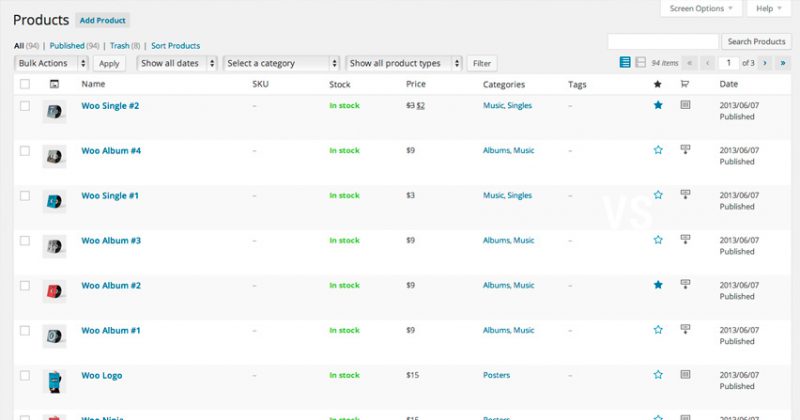
Task: Open the Show all dates dropdown
Action: (177, 63)
